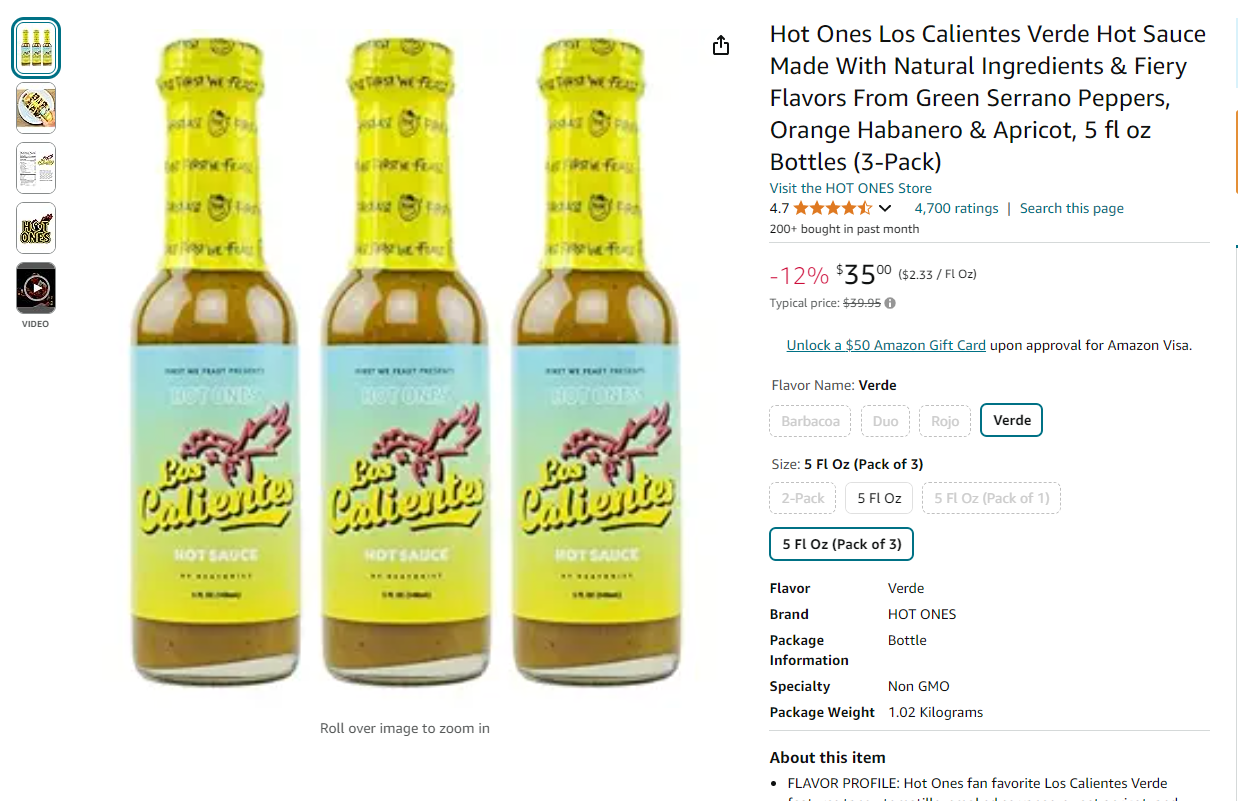1238x801 pixels.
Task: Open the typical price info icon
Action: (890, 303)
